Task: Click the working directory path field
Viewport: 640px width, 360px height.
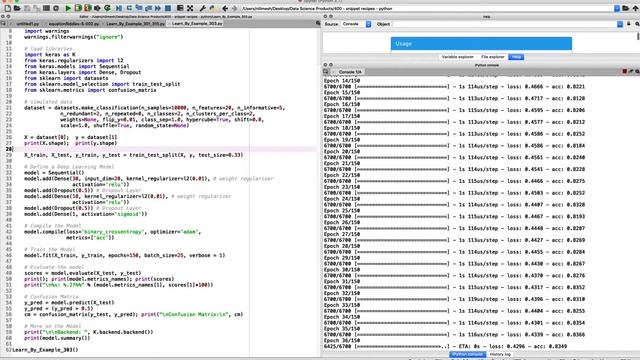Action: coord(427,8)
